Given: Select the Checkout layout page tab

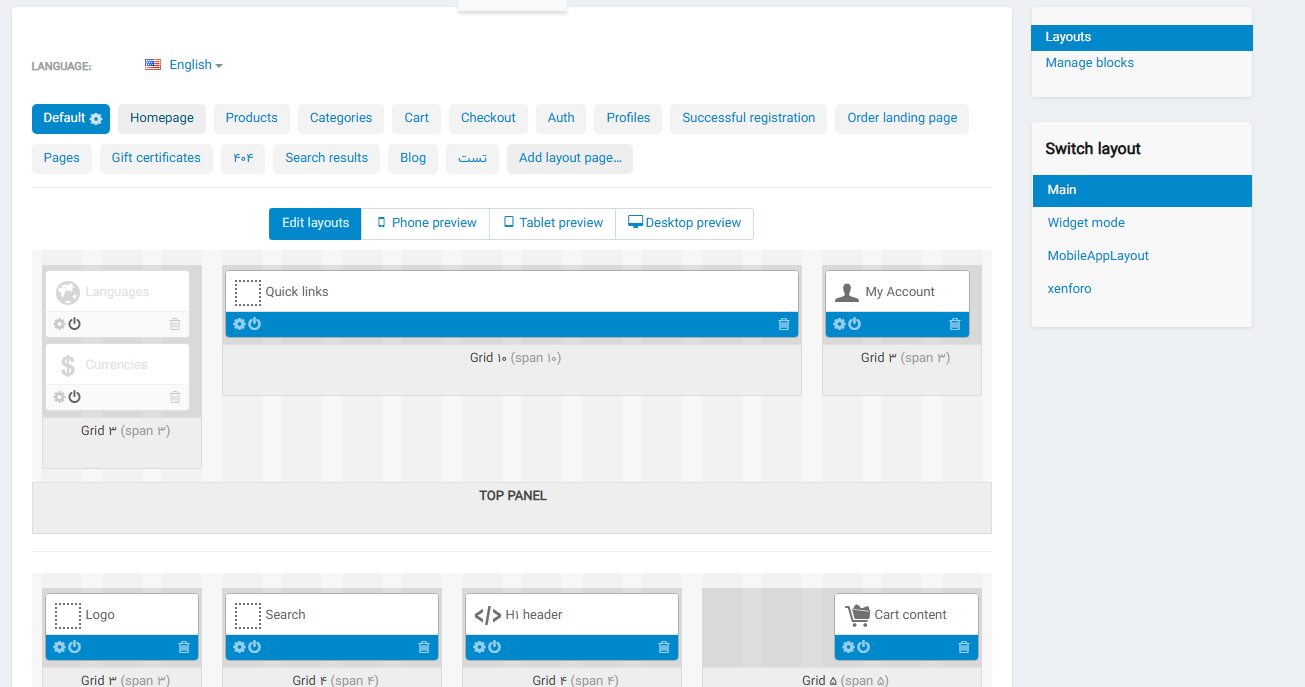Looking at the screenshot, I should 488,118.
